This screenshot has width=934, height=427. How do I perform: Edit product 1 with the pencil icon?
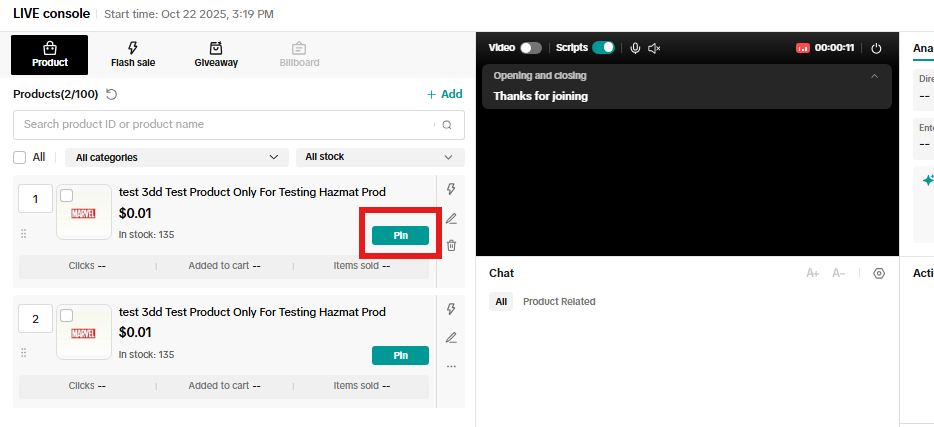(451, 218)
